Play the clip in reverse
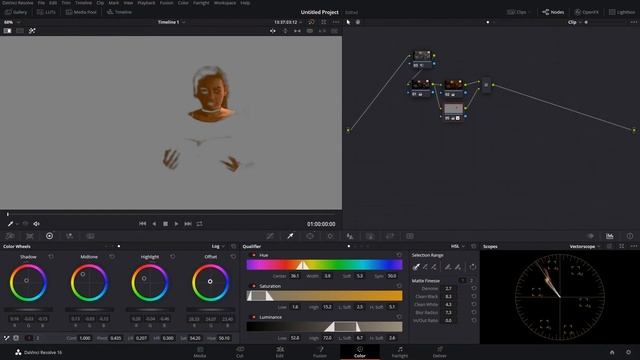This screenshot has height=360, width=640. tap(154, 224)
